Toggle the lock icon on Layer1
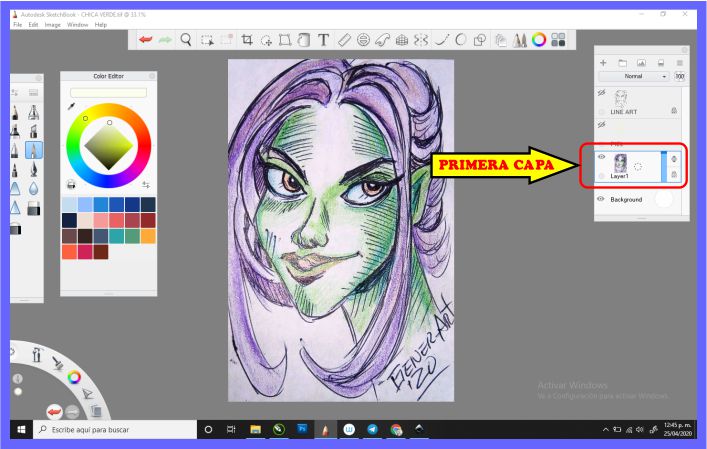Viewport: 707px width, 449px height. [x=674, y=174]
